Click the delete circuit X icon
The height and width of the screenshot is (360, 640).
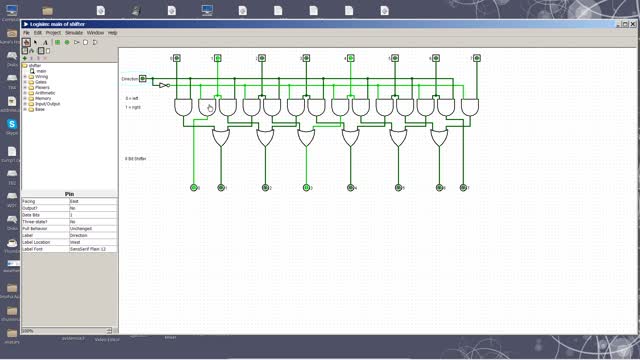(x=45, y=58)
